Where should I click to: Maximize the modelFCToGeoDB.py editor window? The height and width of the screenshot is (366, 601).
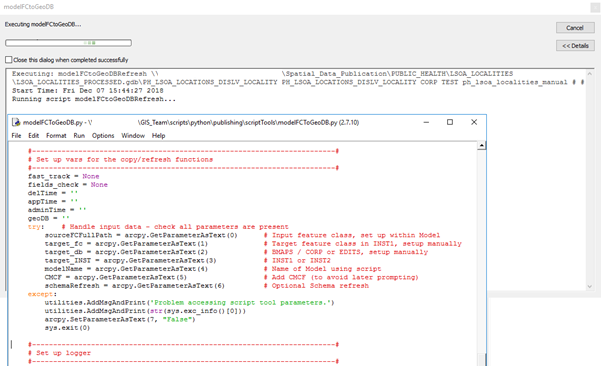pyautogui.click(x=450, y=122)
